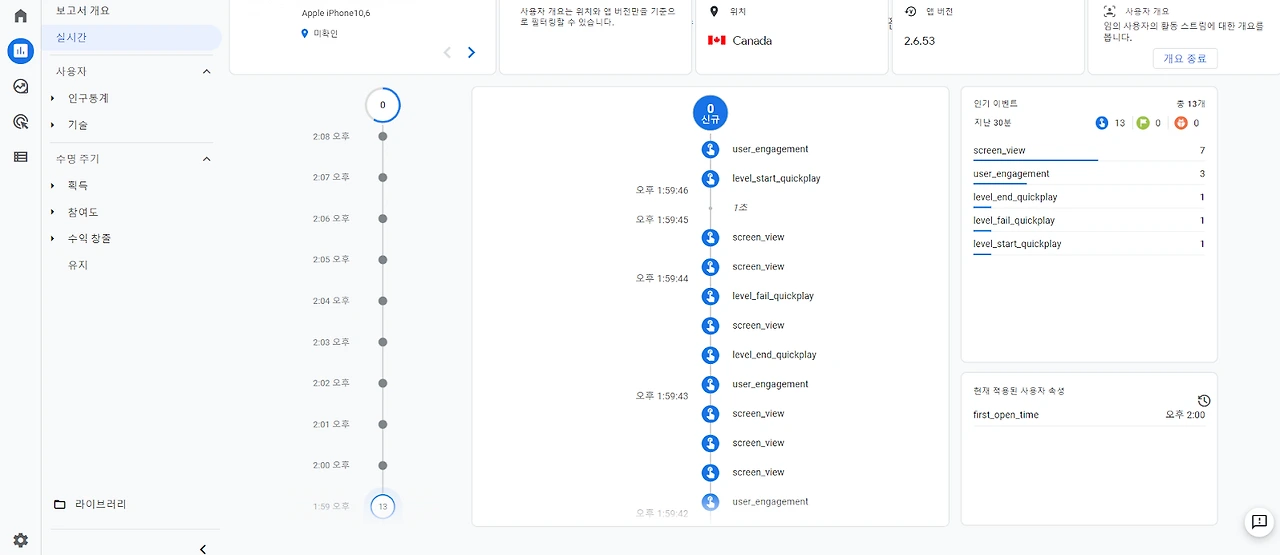
Task: Select the 2:06 오후 timeline dot
Action: tap(382, 219)
